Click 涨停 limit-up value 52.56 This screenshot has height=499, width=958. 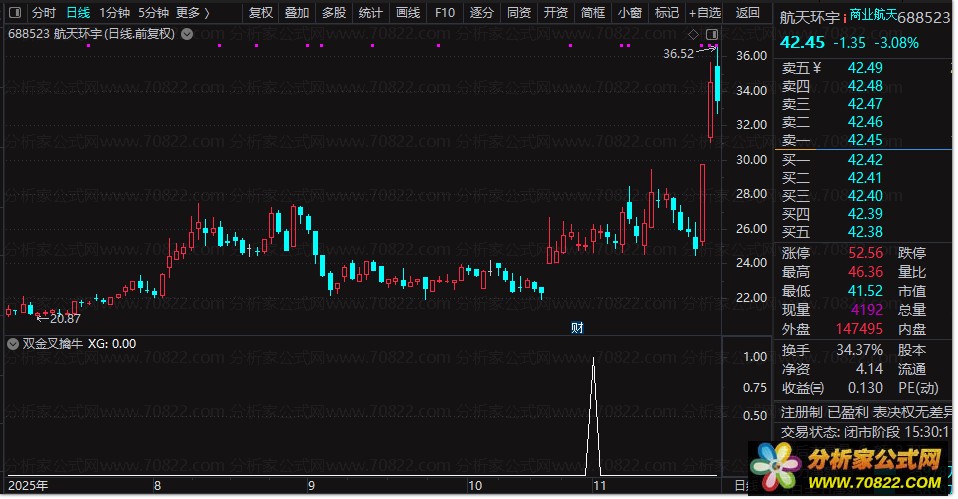865,253
